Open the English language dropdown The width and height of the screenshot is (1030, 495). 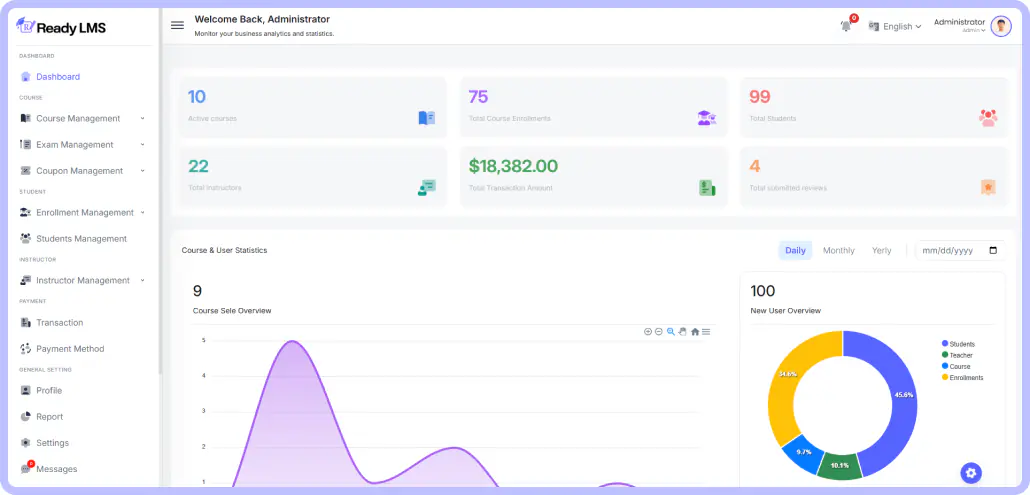point(896,27)
